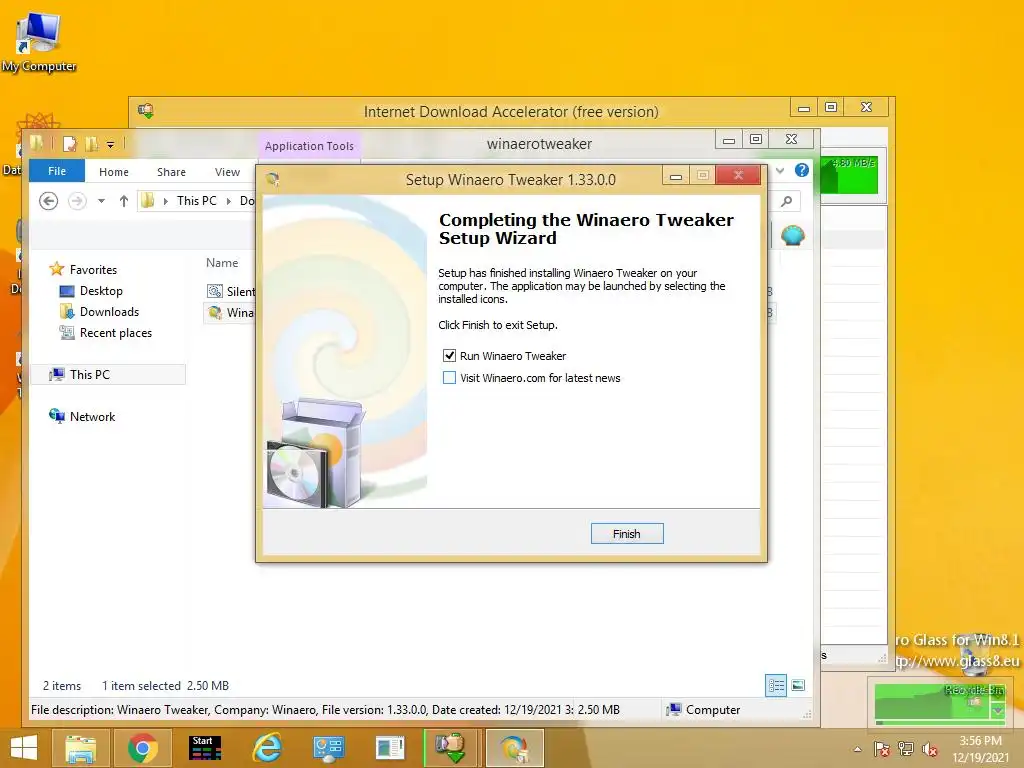This screenshot has height=768, width=1024.
Task: Click the Name column header
Action: (x=222, y=263)
